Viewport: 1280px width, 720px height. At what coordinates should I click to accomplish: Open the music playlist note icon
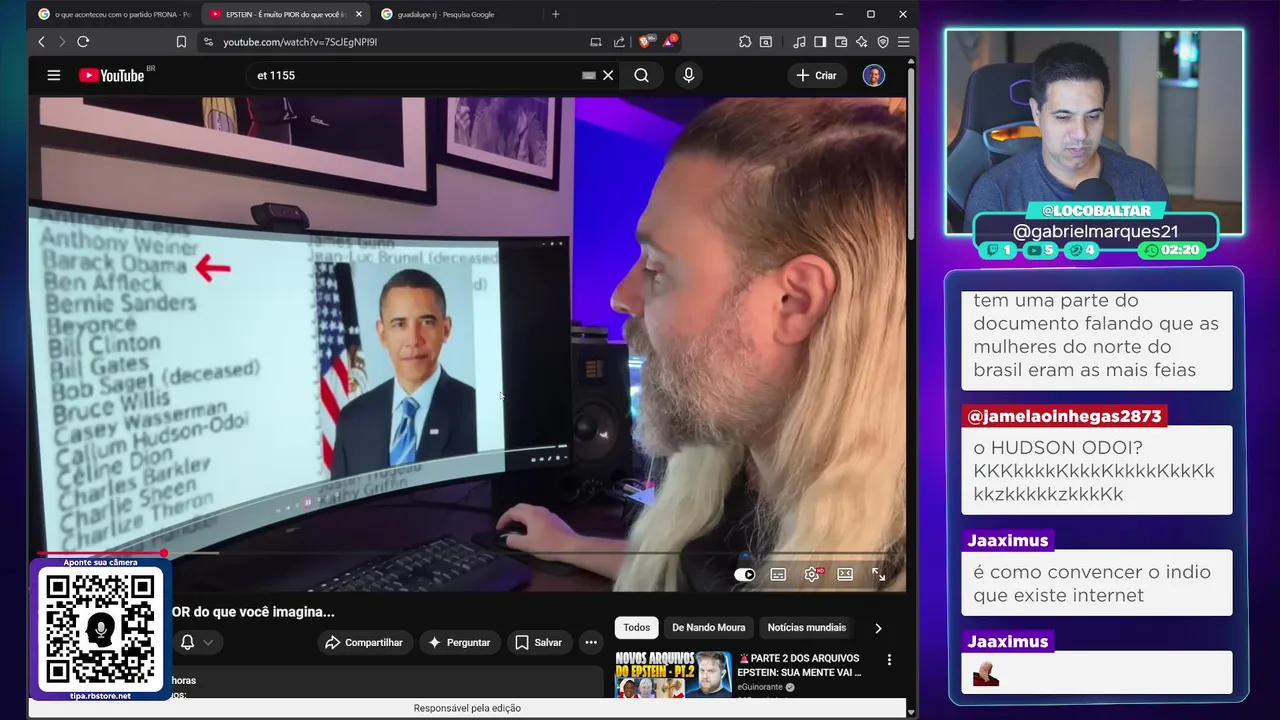coord(799,42)
